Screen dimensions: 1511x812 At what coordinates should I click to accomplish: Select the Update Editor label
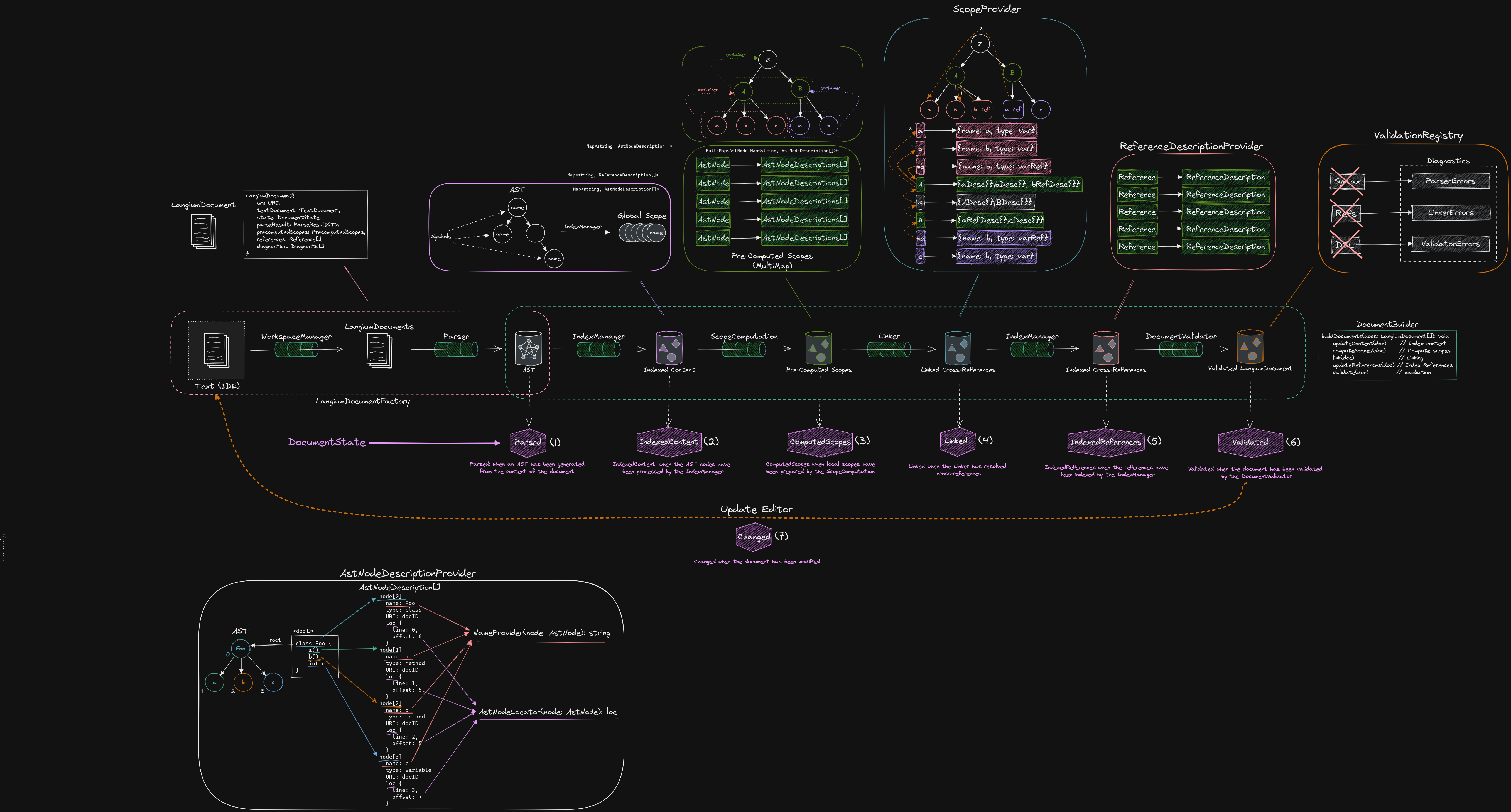(757, 509)
